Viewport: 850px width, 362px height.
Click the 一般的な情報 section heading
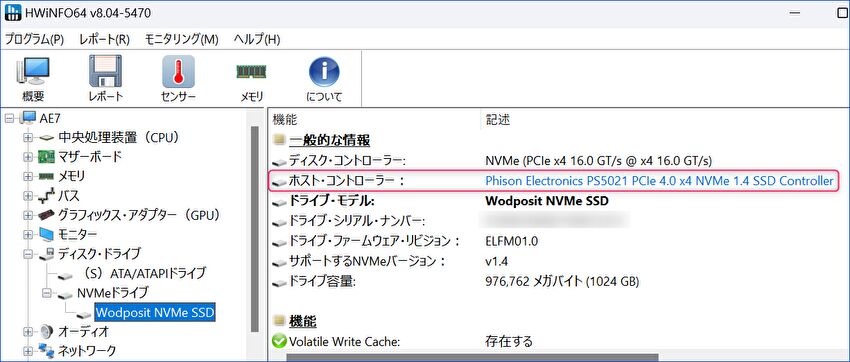(x=330, y=140)
